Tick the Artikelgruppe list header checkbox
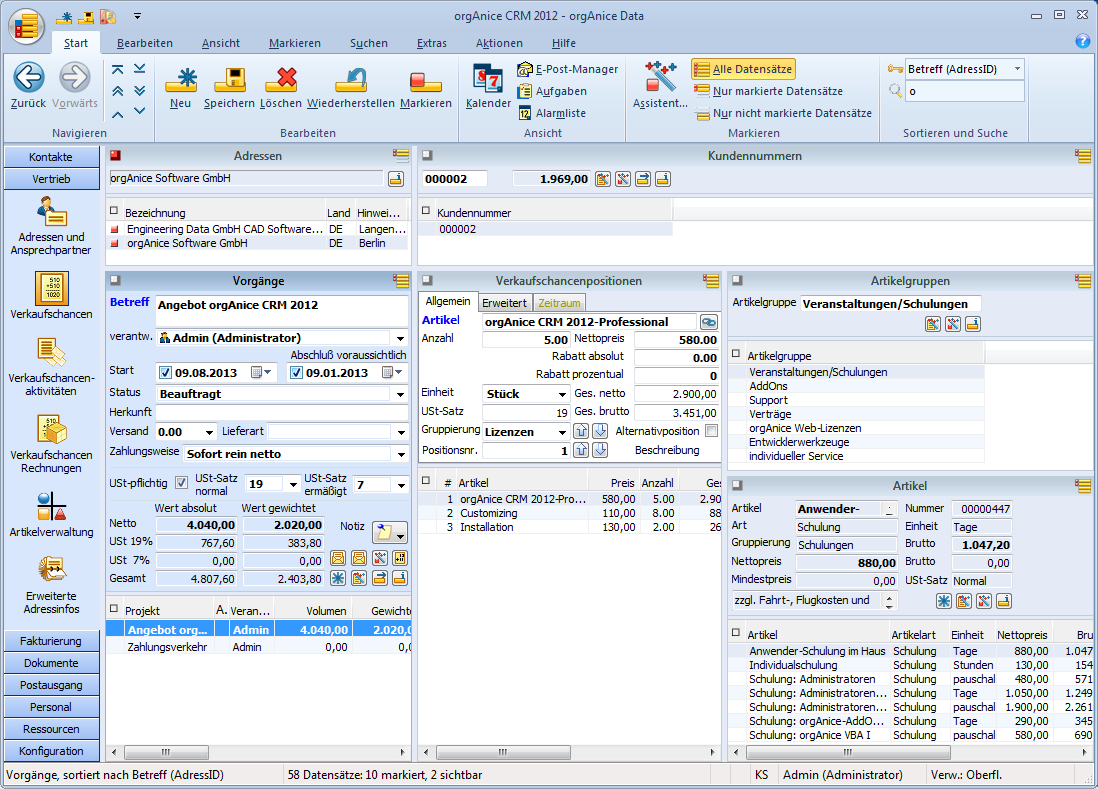This screenshot has width=1098, height=789. [x=736, y=354]
